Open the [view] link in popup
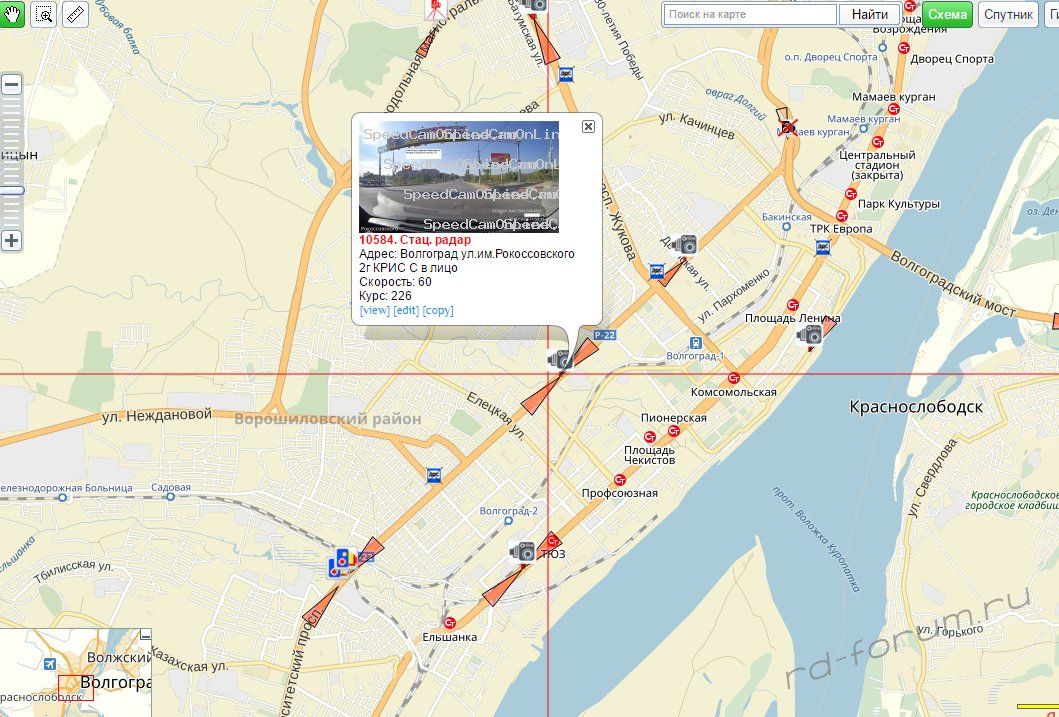Image resolution: width=1059 pixels, height=717 pixels. coord(375,311)
